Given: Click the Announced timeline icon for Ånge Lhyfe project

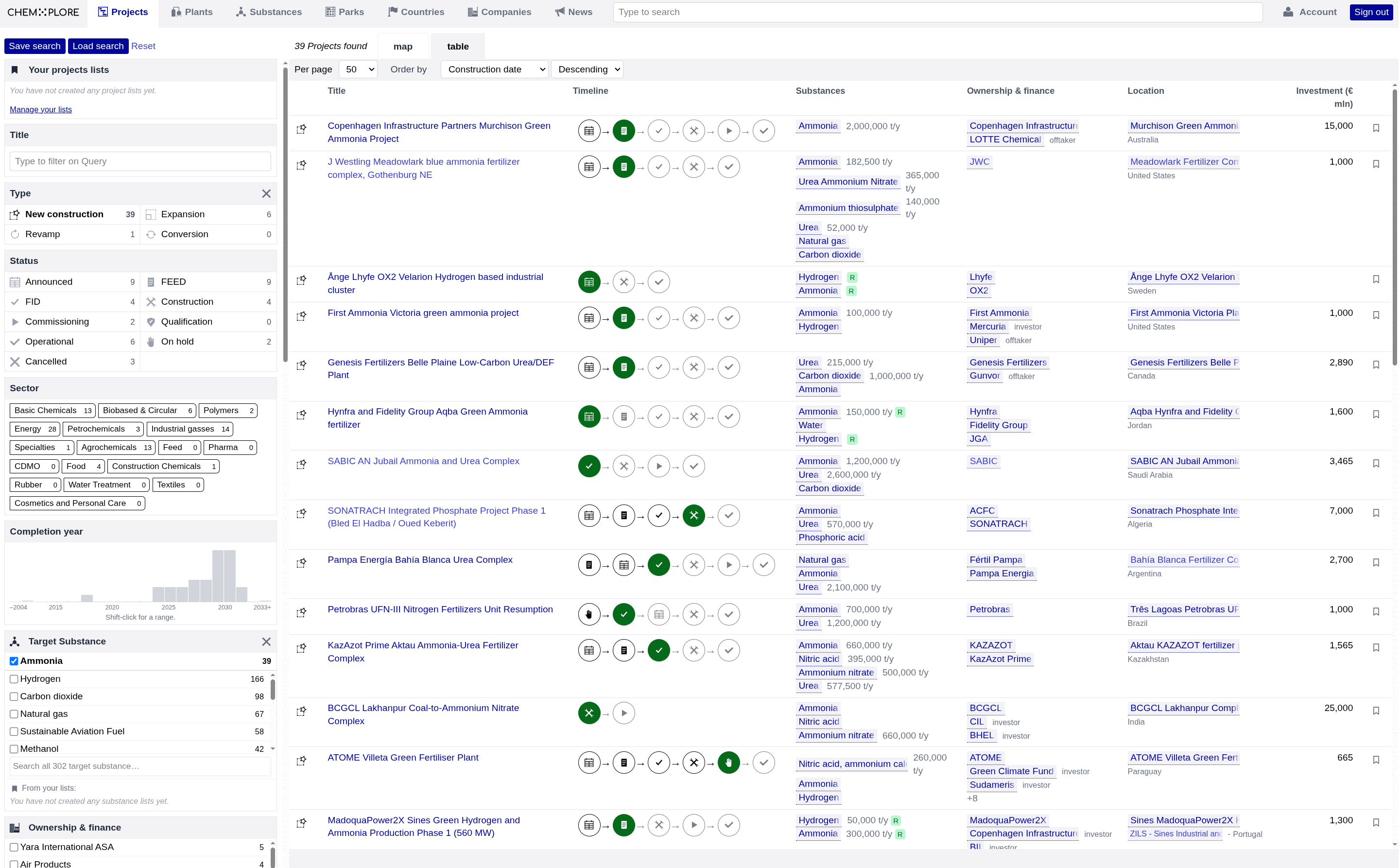Looking at the screenshot, I should tap(589, 282).
